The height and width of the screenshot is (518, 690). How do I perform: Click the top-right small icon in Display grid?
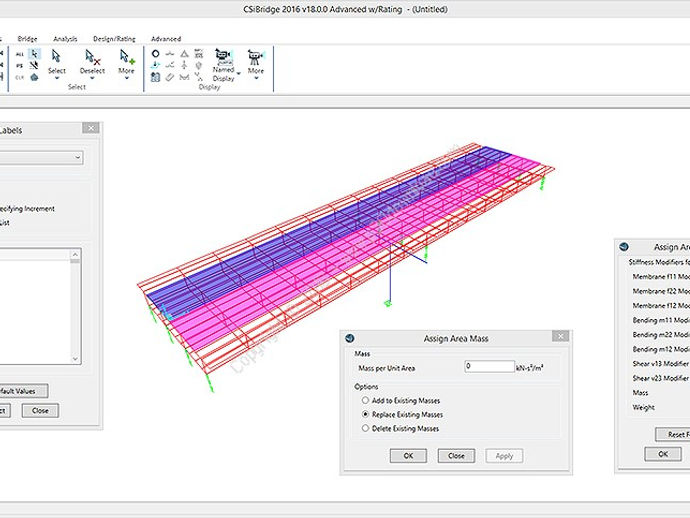(x=199, y=54)
